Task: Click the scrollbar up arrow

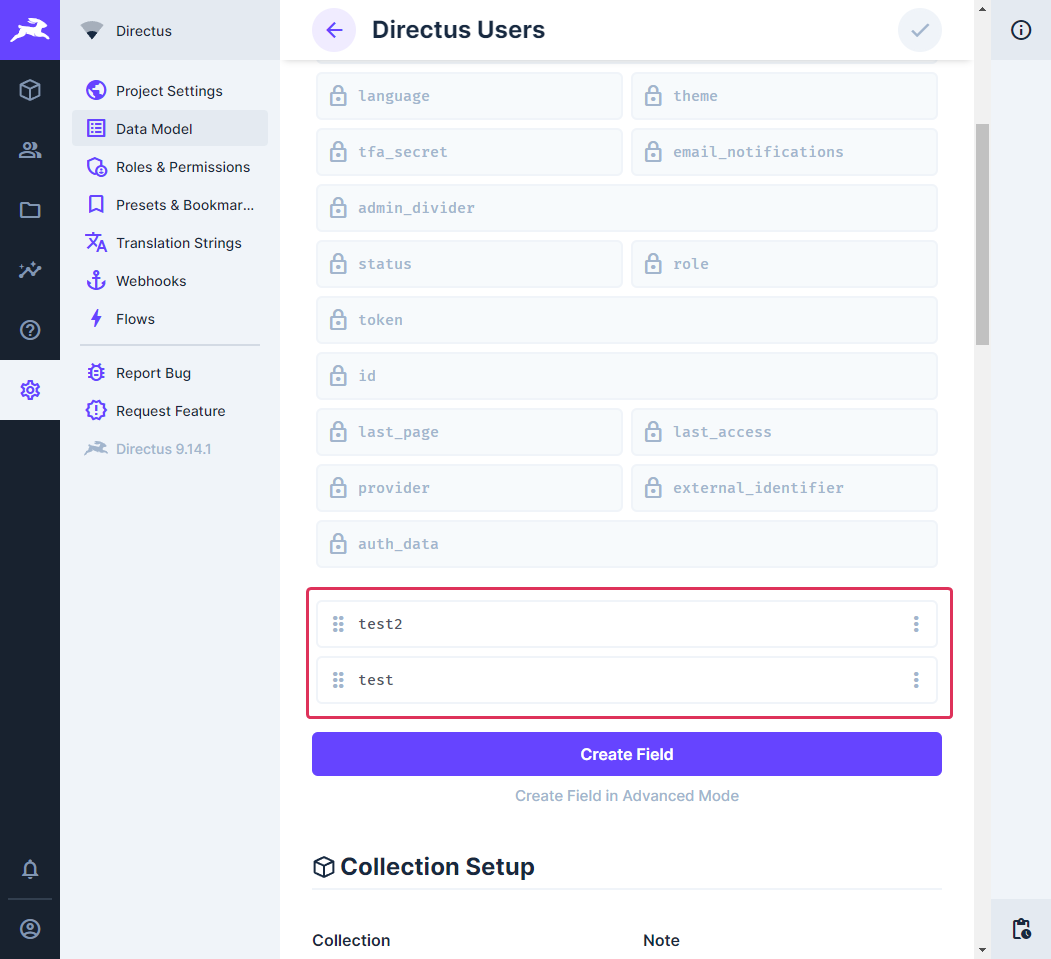Action: tap(982, 9)
